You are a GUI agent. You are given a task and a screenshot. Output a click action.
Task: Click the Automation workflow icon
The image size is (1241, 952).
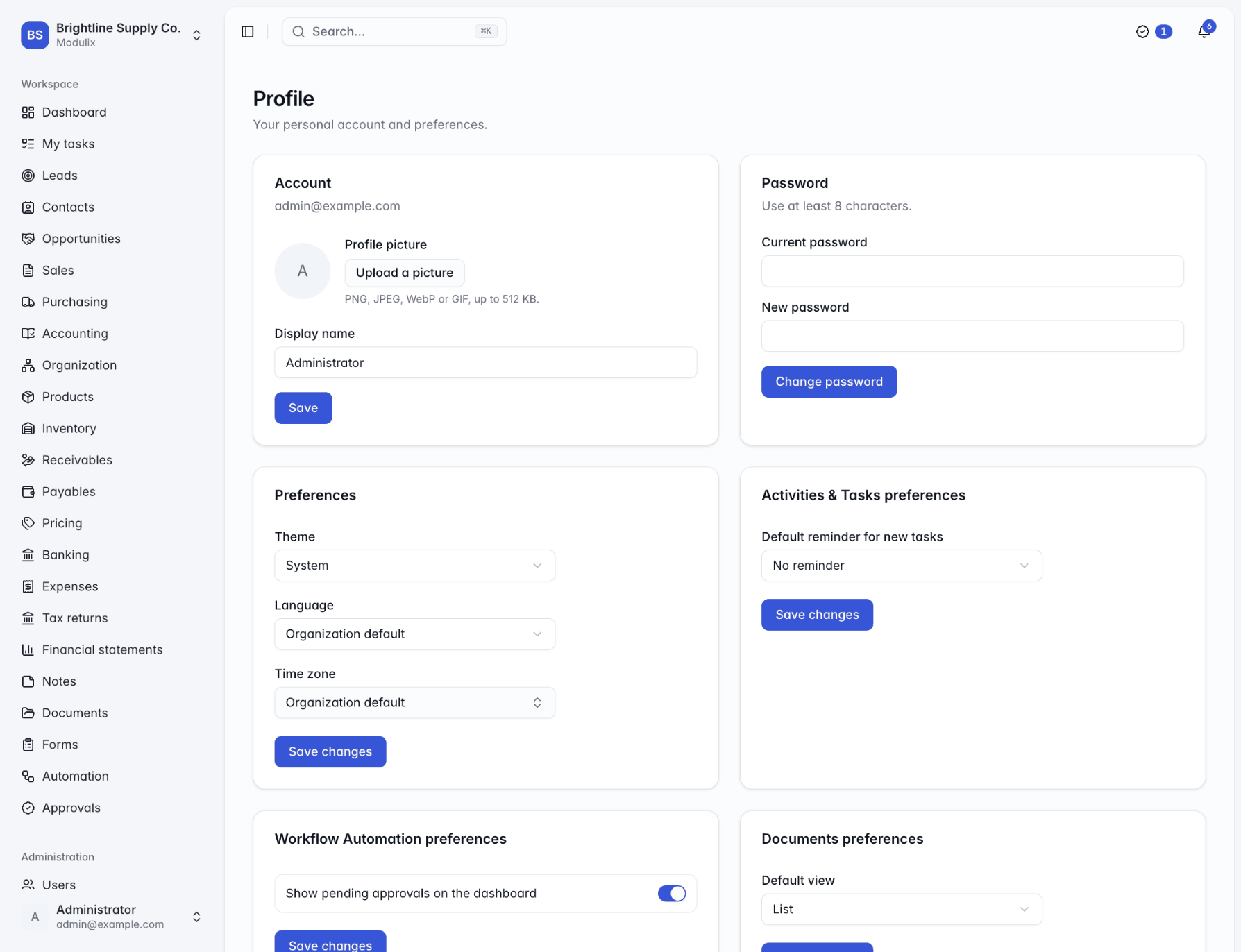click(x=28, y=776)
